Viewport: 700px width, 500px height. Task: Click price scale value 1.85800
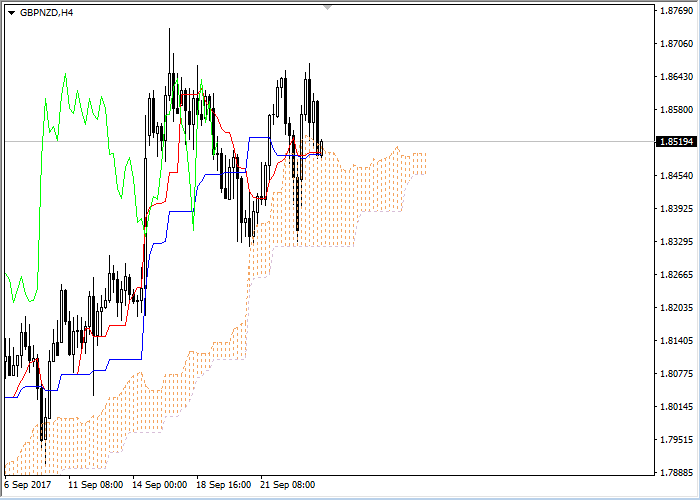pos(676,109)
